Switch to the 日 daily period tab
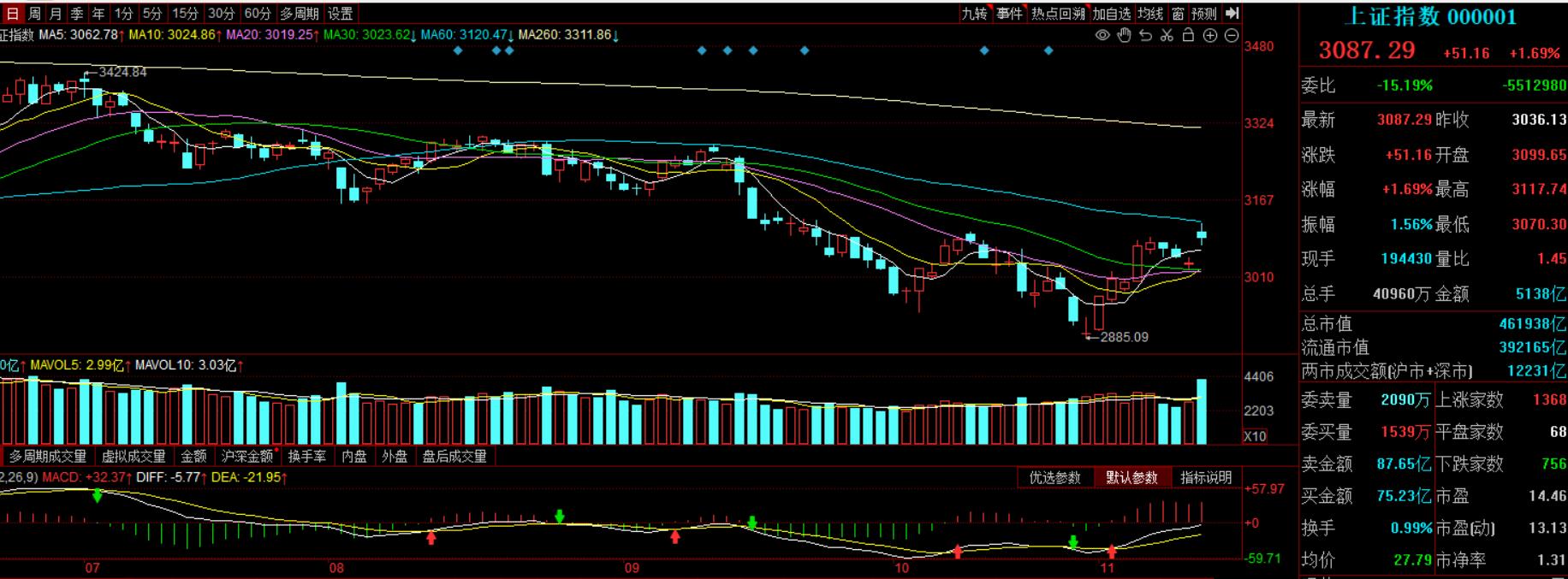The width and height of the screenshot is (1568, 579). [x=12, y=14]
